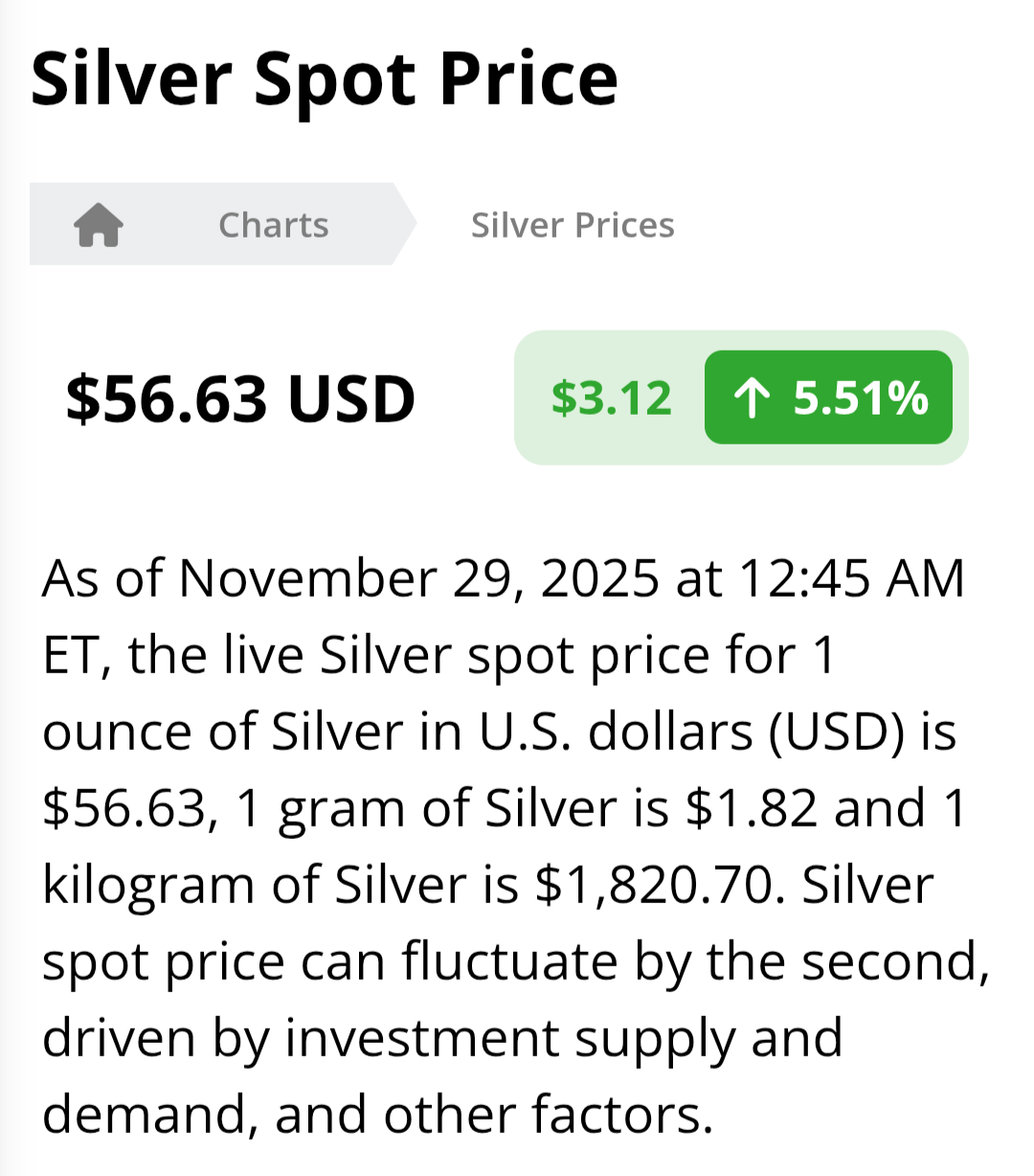Click the 12:45 AM time text
The height and width of the screenshot is (1176, 1034).
(851, 578)
